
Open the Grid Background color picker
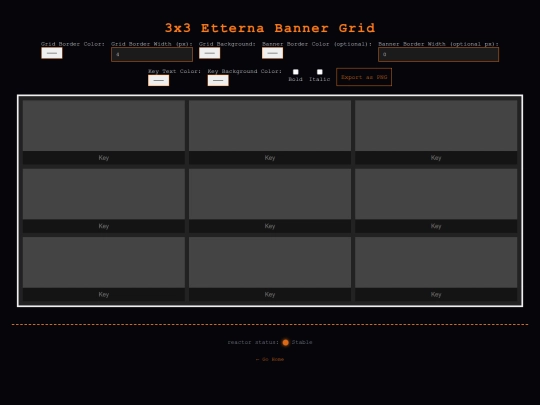tap(209, 53)
